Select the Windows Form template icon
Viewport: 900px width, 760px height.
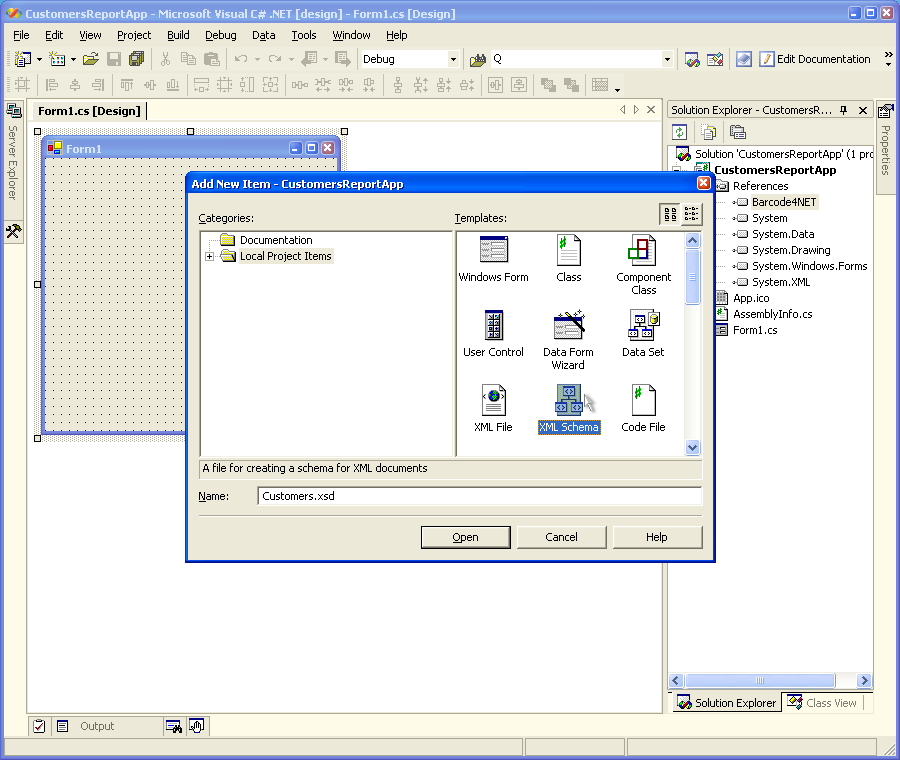click(x=493, y=252)
